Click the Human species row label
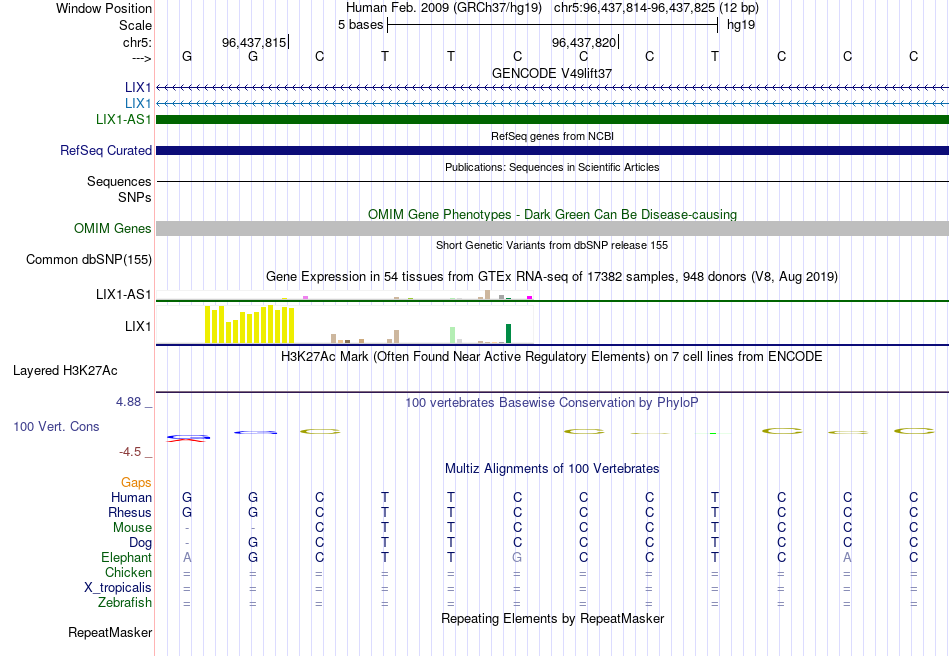 [131, 497]
